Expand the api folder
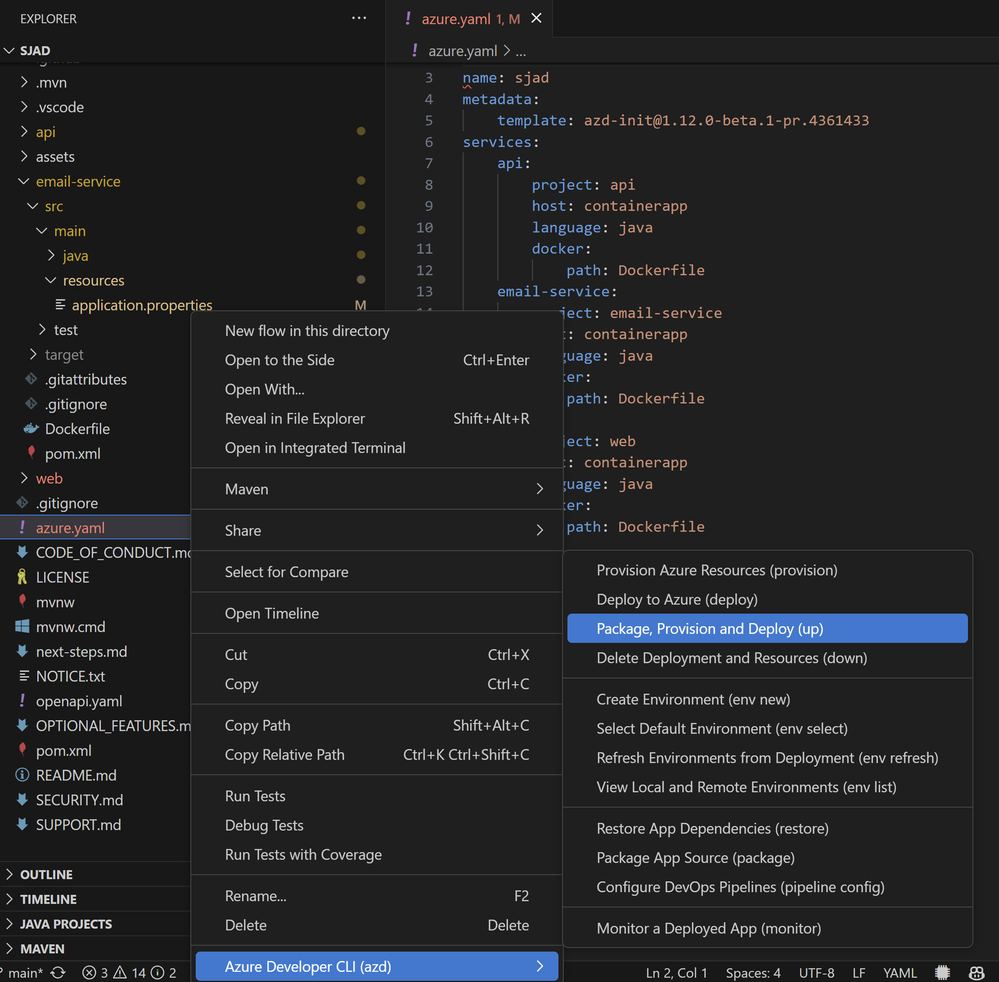This screenshot has width=999, height=982. pyautogui.click(x=45, y=132)
